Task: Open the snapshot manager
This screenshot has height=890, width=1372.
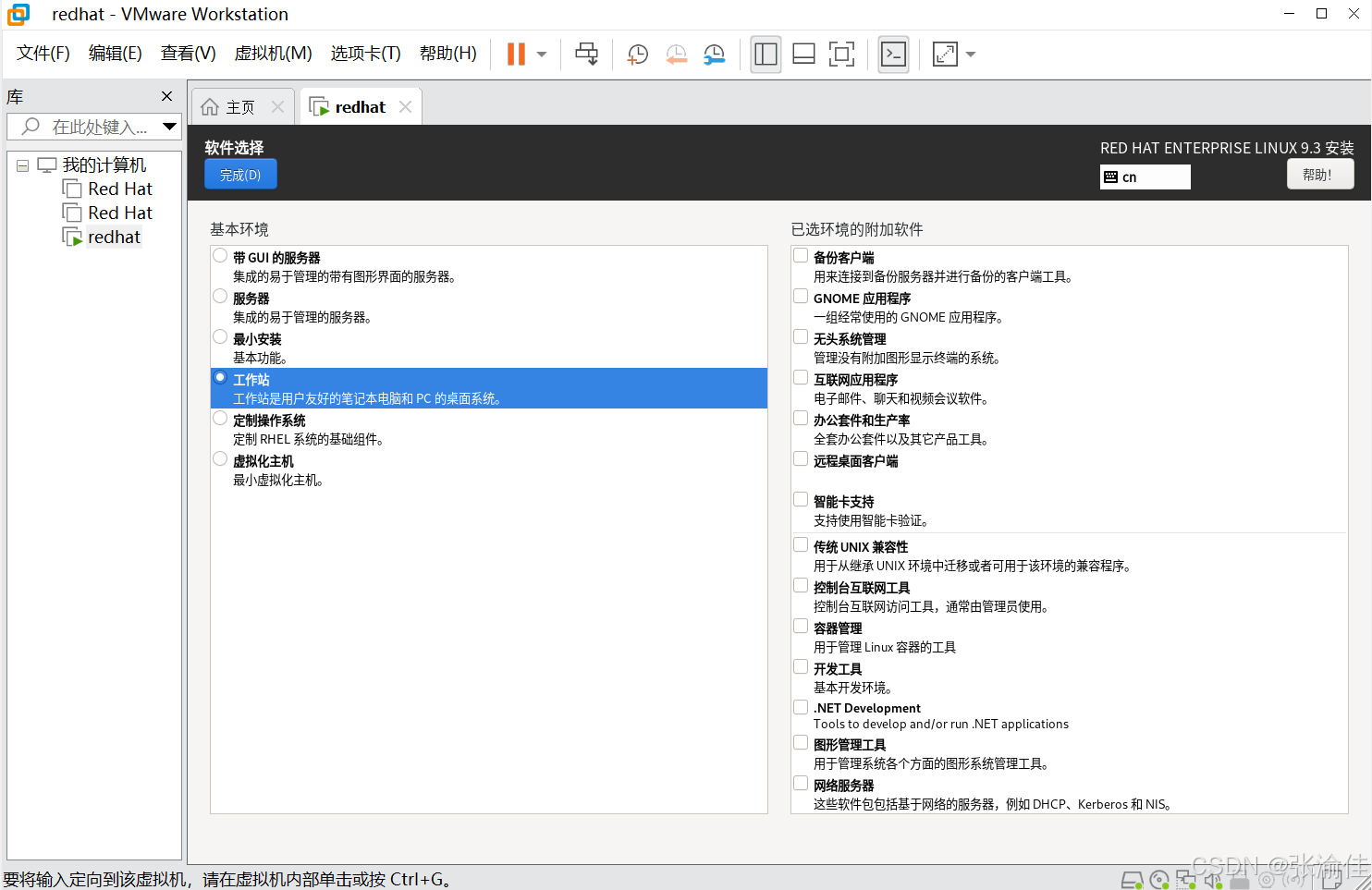Action: pyautogui.click(x=713, y=54)
